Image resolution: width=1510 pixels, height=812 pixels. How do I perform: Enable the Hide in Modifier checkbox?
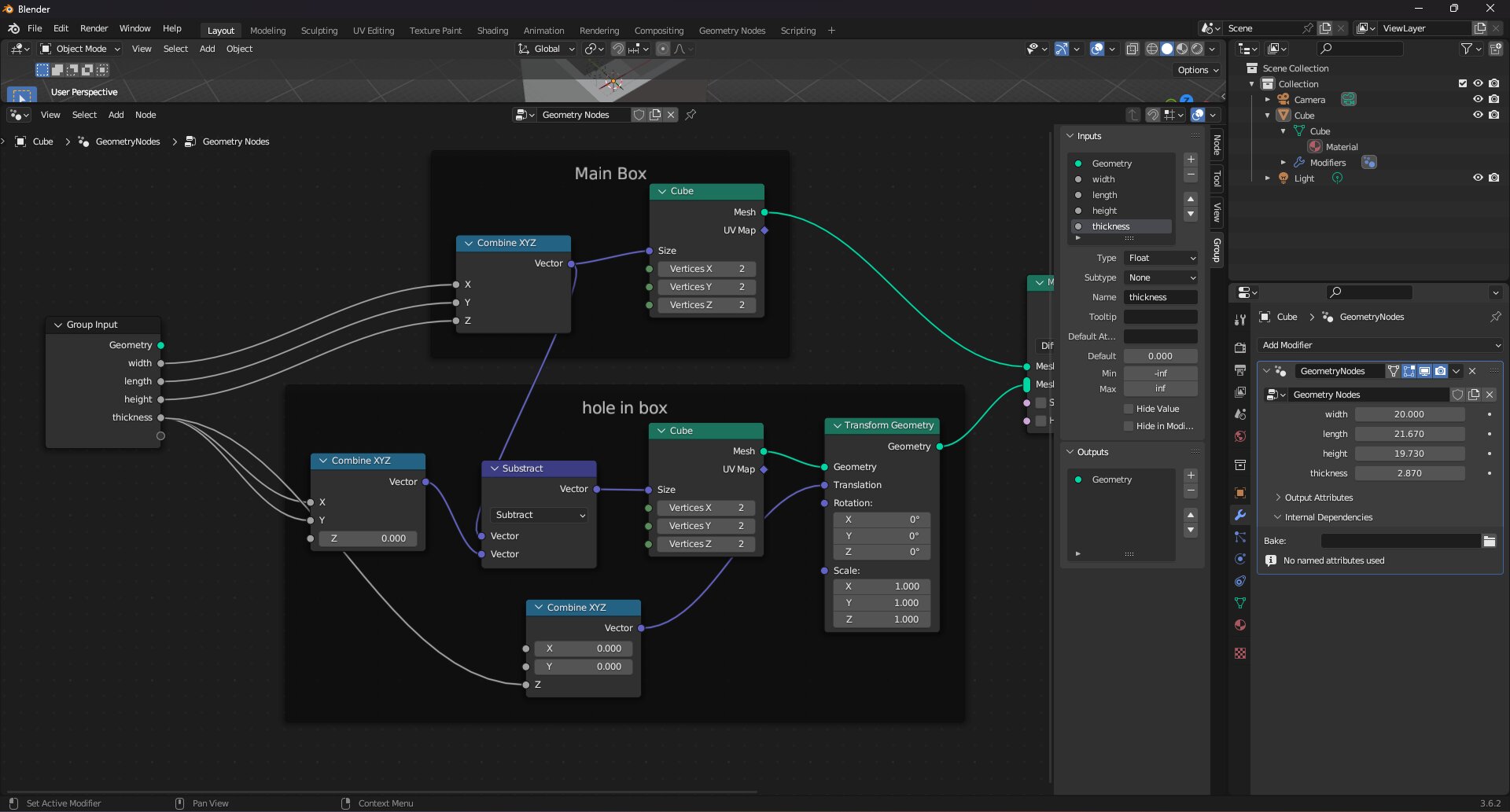1129,426
